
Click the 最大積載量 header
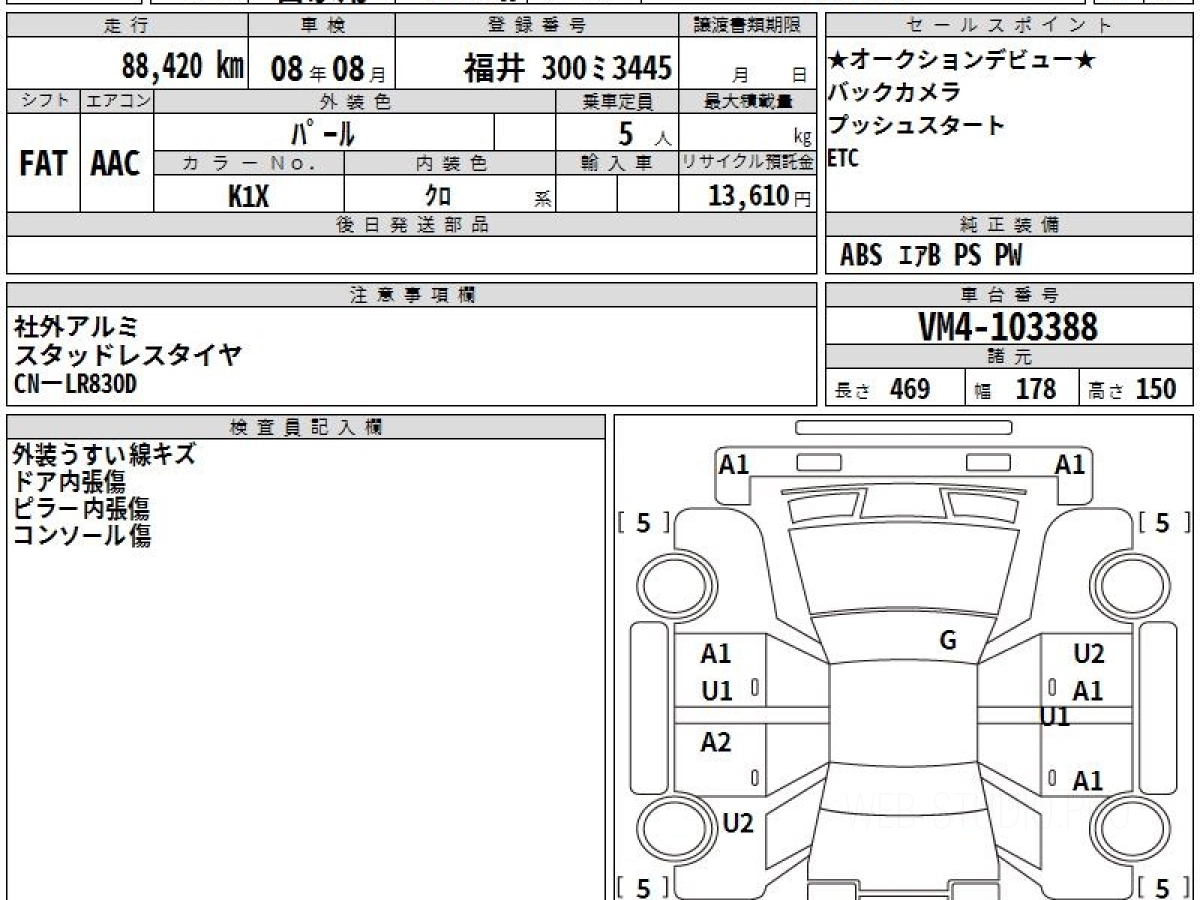click(x=748, y=101)
